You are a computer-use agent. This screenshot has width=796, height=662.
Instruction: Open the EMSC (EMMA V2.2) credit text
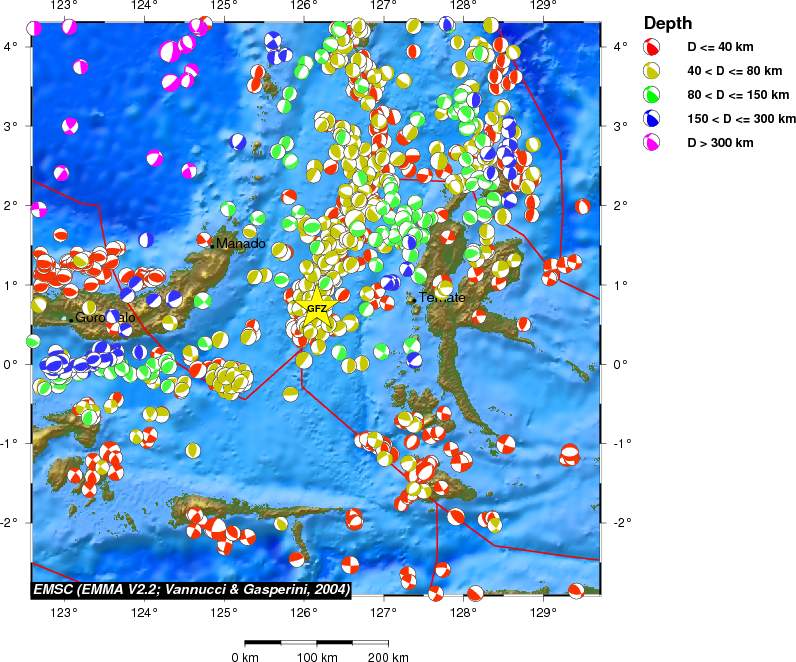[x=191, y=589]
